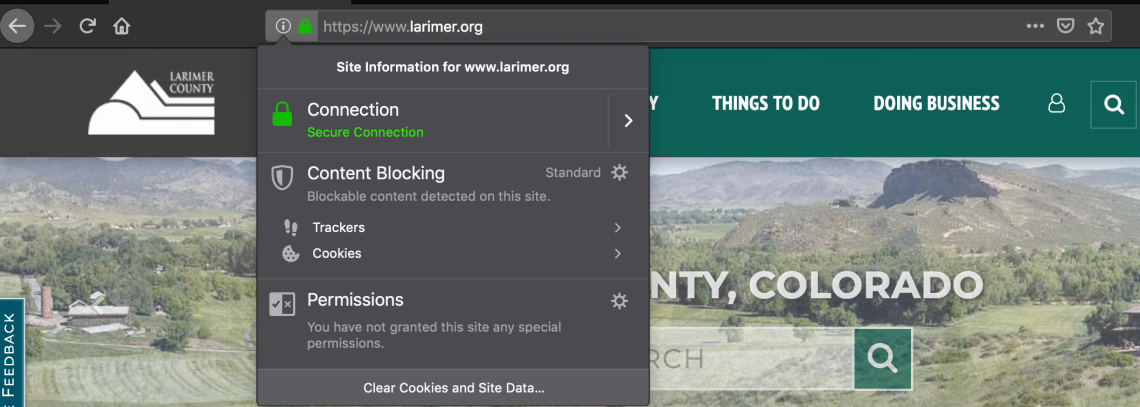Open the user account icon on Larimer site
This screenshot has width=1140, height=407.
(x=1056, y=104)
